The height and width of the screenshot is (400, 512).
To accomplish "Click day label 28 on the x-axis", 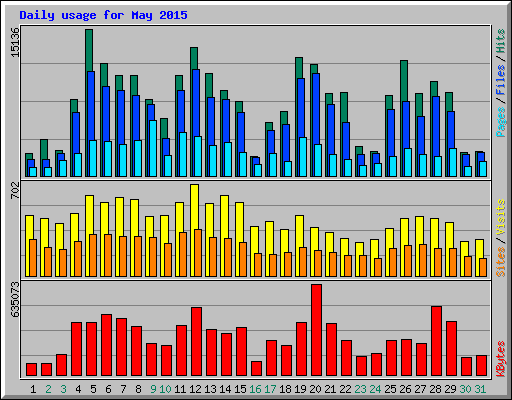I will pos(435,389).
